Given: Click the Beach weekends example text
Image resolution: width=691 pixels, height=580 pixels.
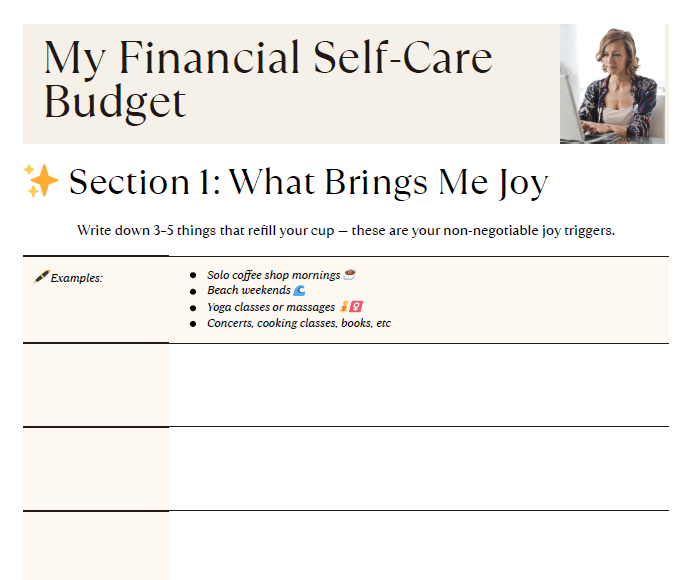Looking at the screenshot, I should (x=248, y=291).
